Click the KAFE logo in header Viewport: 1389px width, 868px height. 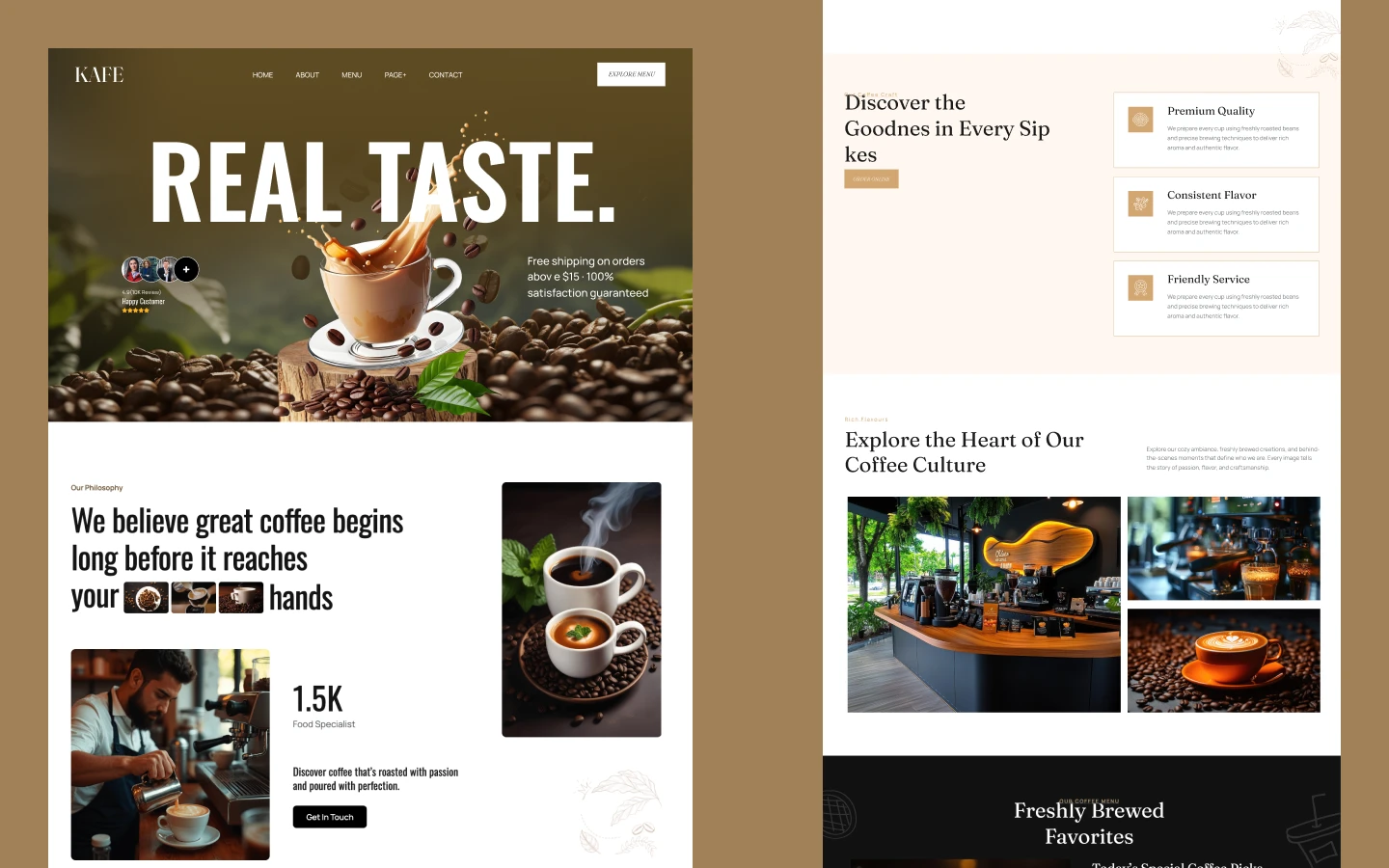(99, 74)
